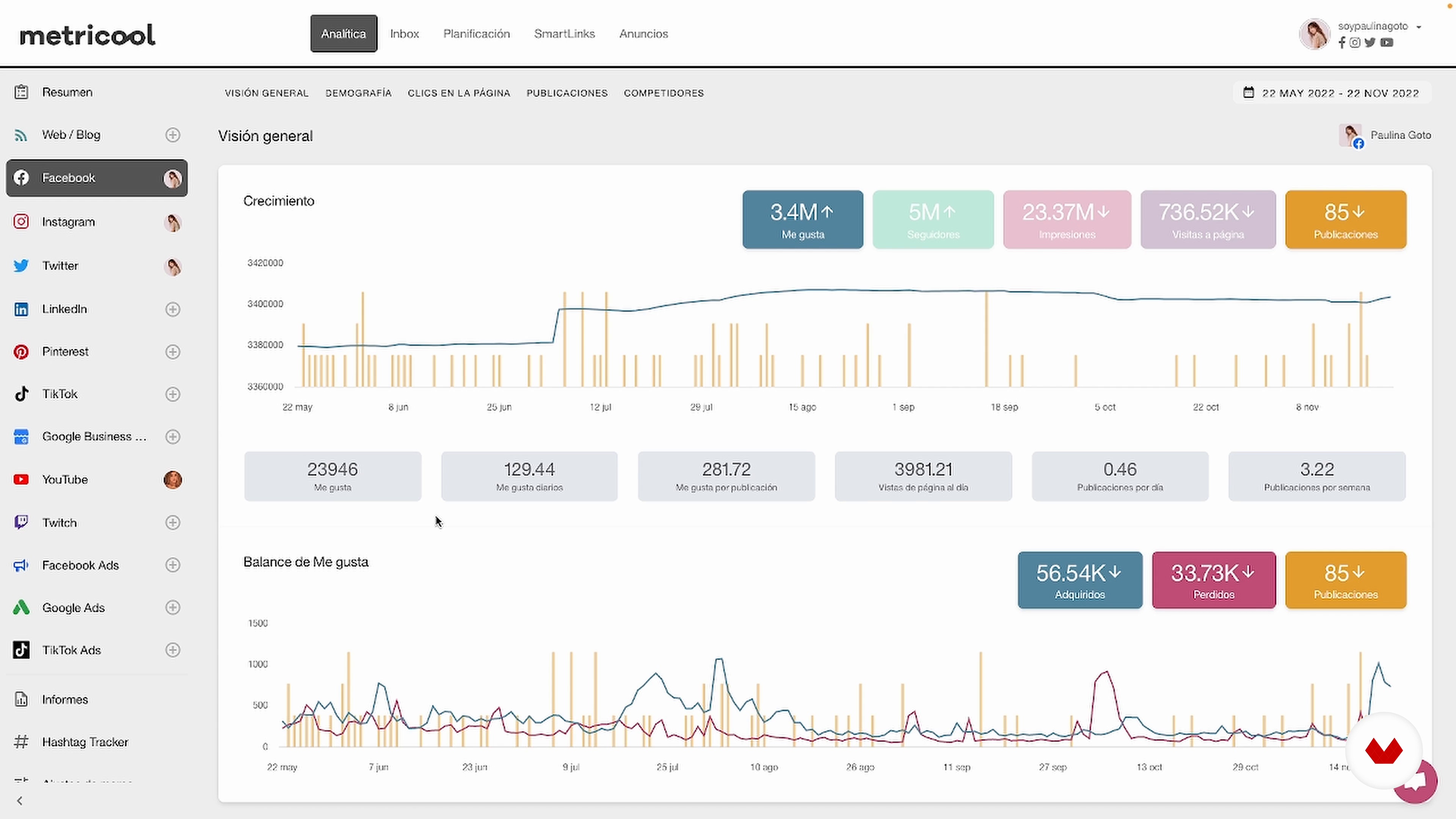Open the Informes section label
The image size is (1456, 819).
coord(65,700)
